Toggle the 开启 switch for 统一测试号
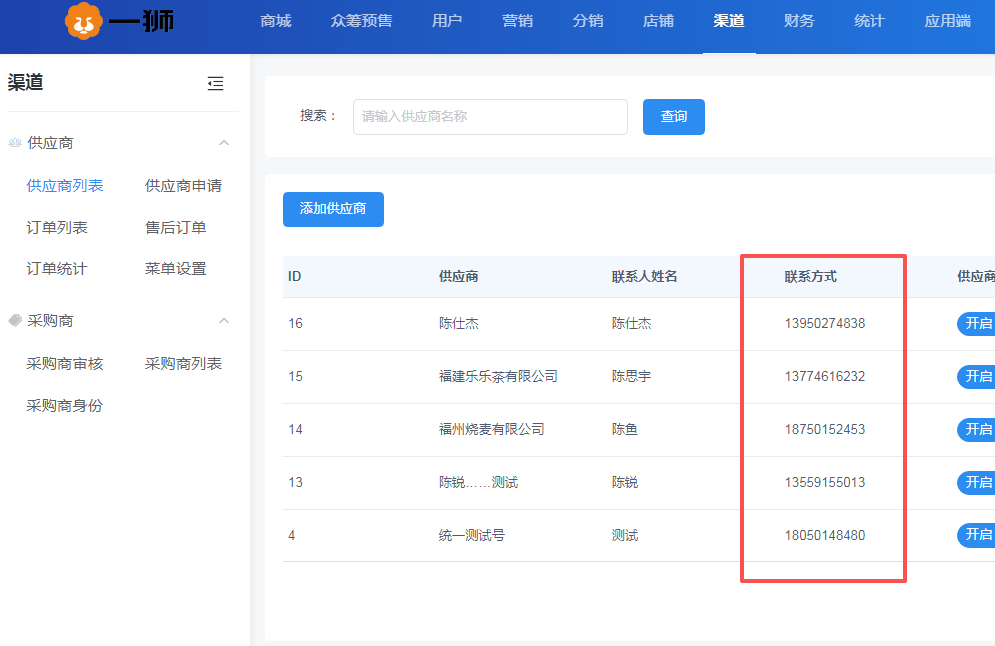 [976, 535]
